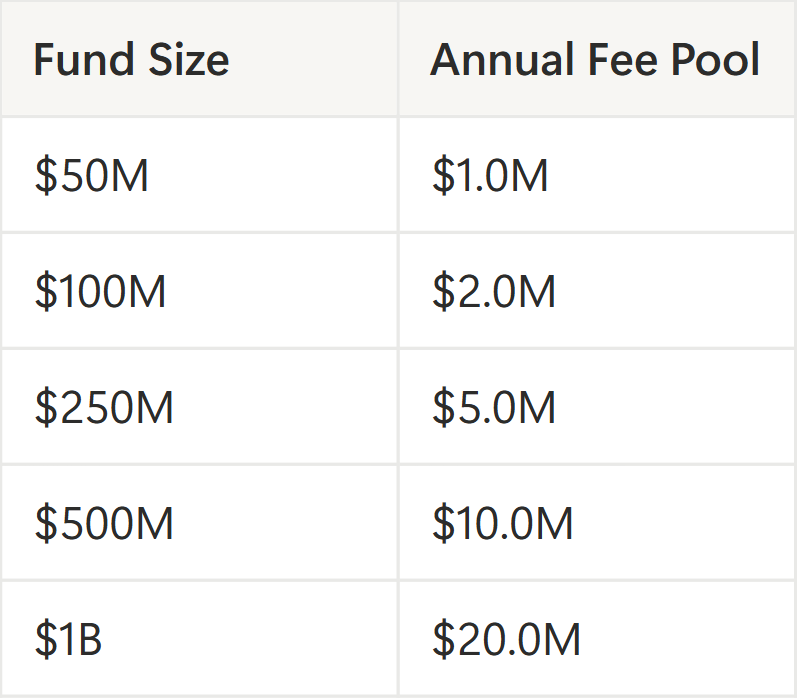This screenshot has height=700, width=797.
Task: Select the $20.0M annual fee cell
Action: pos(506,641)
